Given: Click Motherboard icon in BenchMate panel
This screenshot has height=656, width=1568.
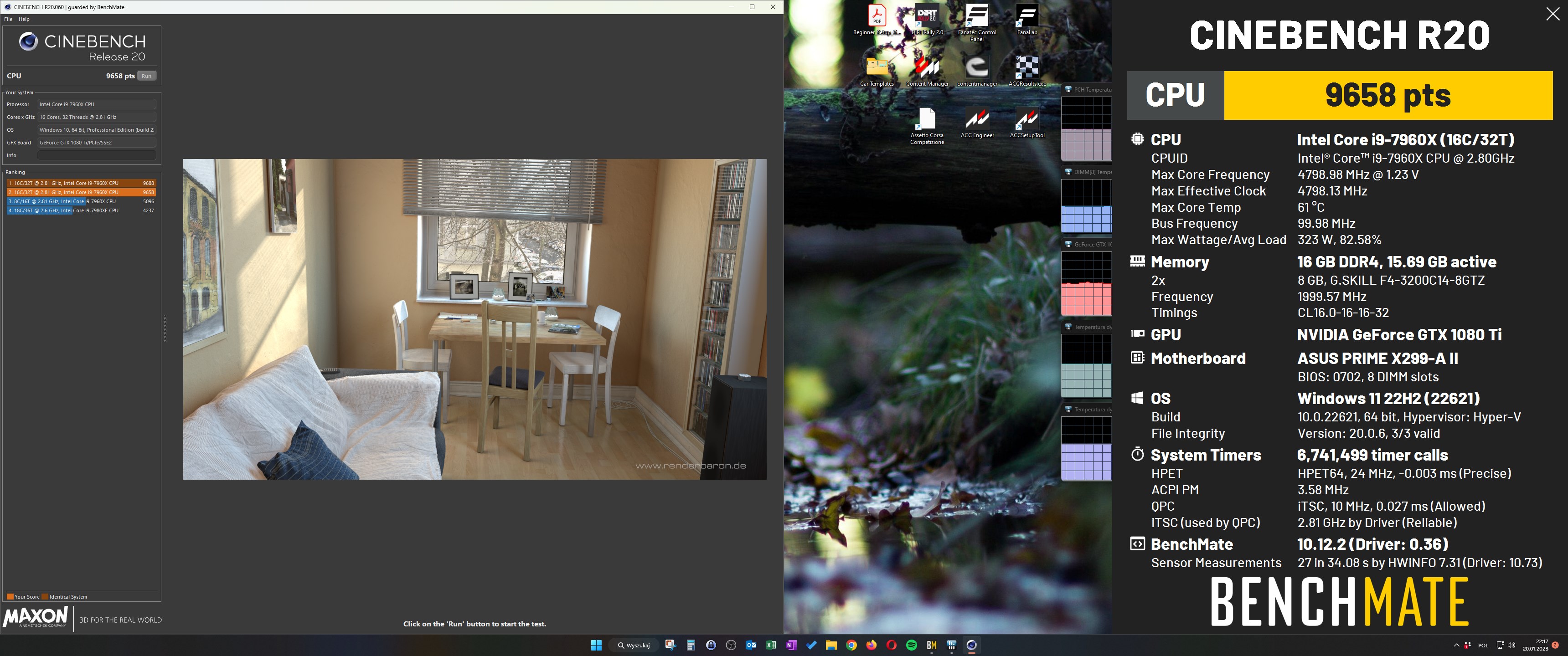Looking at the screenshot, I should coord(1137,357).
